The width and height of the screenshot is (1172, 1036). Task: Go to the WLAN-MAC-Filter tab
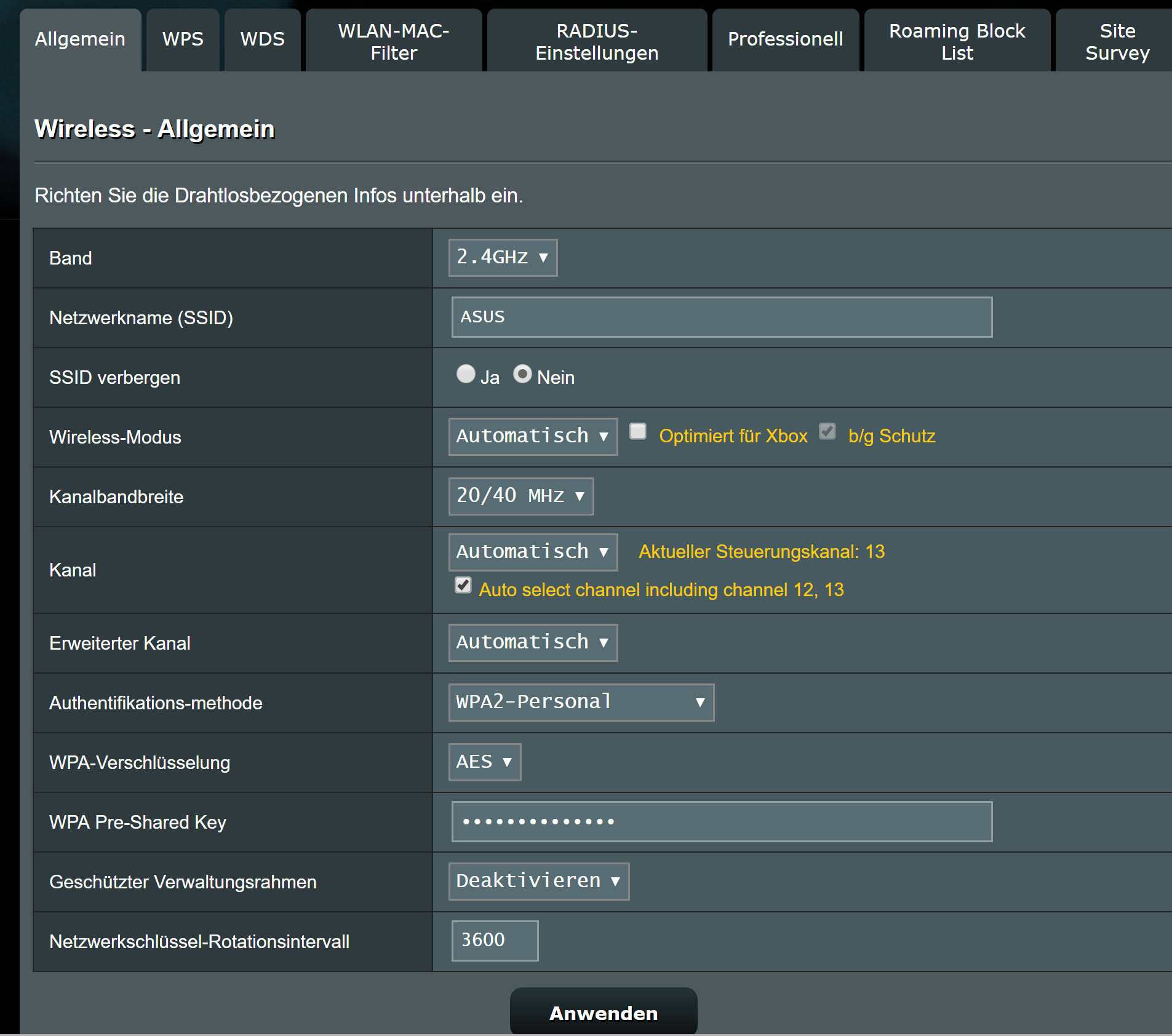[394, 41]
